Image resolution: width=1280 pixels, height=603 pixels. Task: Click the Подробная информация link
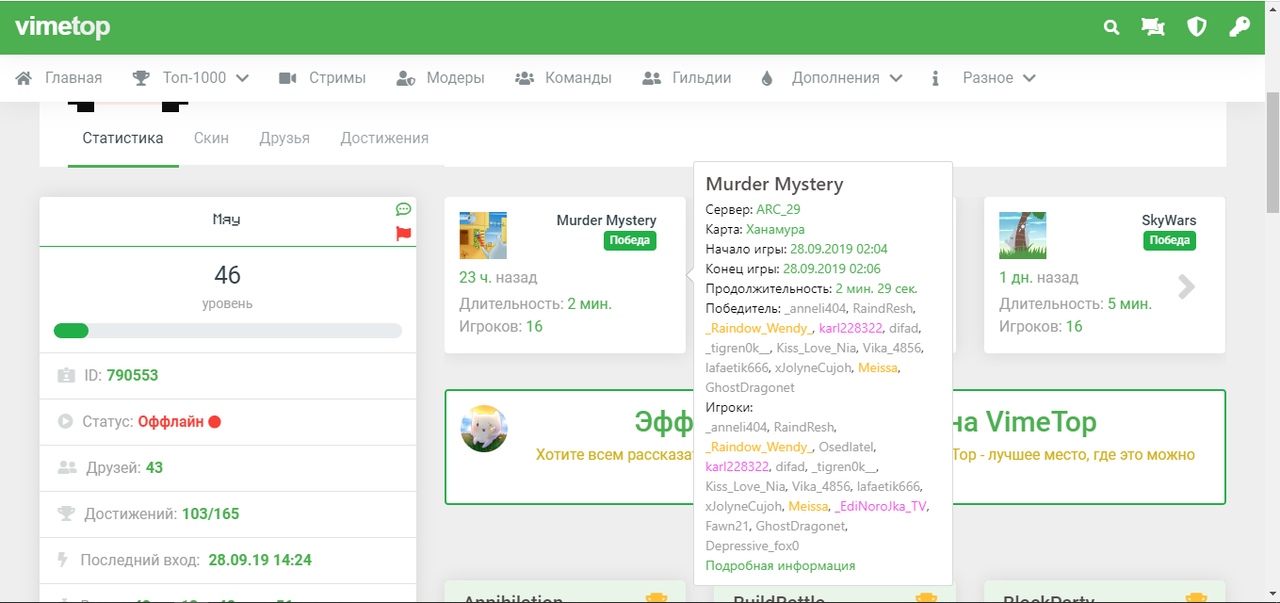coord(780,566)
